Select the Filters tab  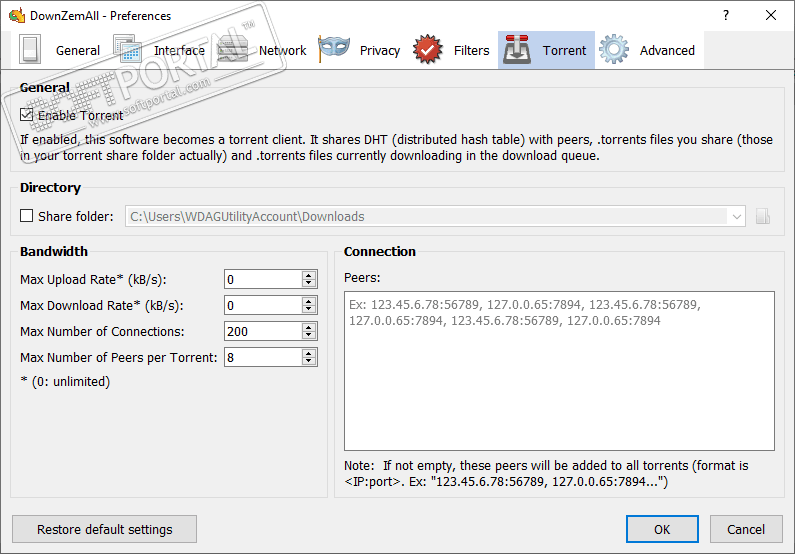[x=451, y=50]
